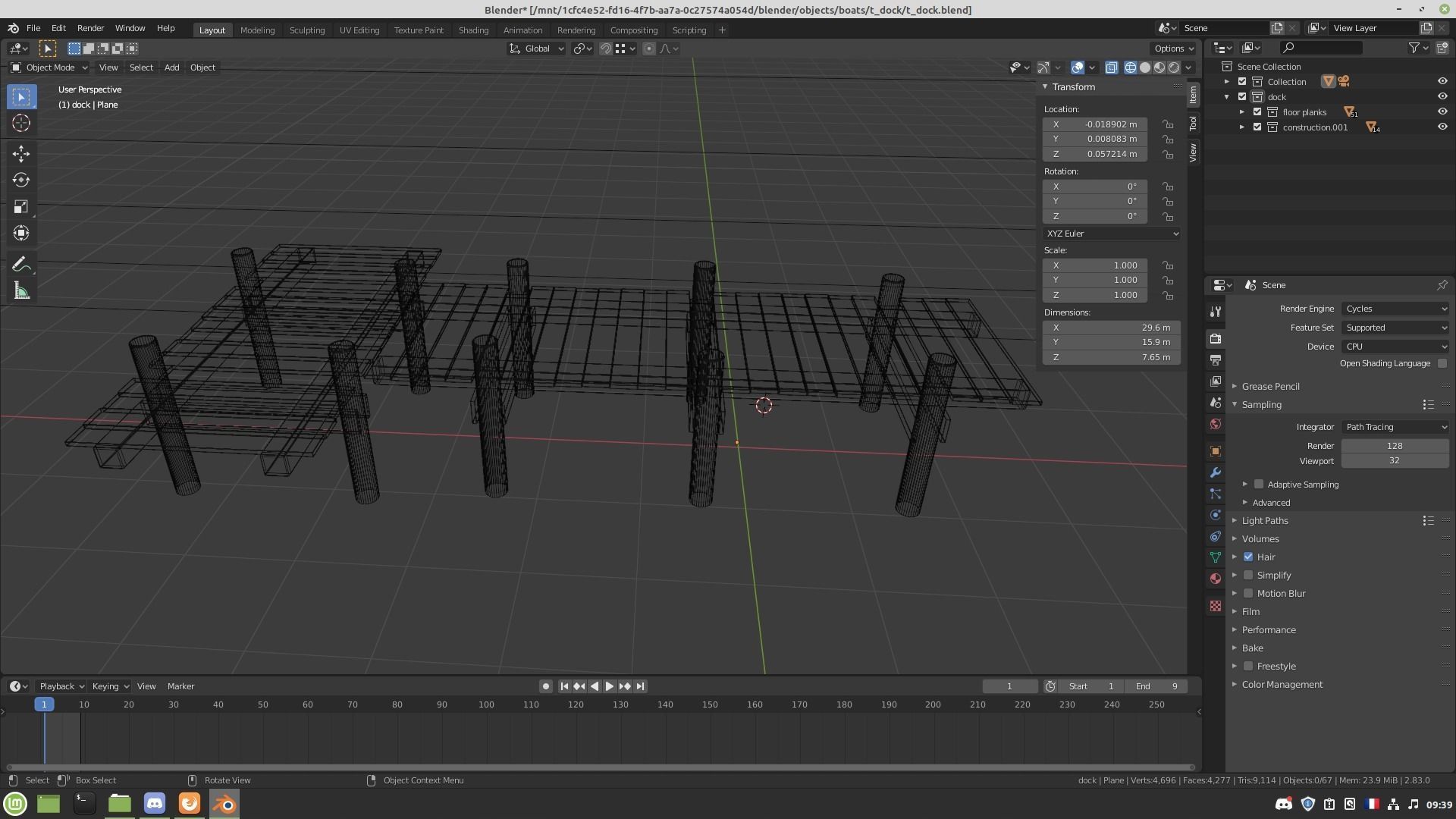Choose the Measure ruler tool
This screenshot has height=819, width=1456.
pyautogui.click(x=21, y=291)
